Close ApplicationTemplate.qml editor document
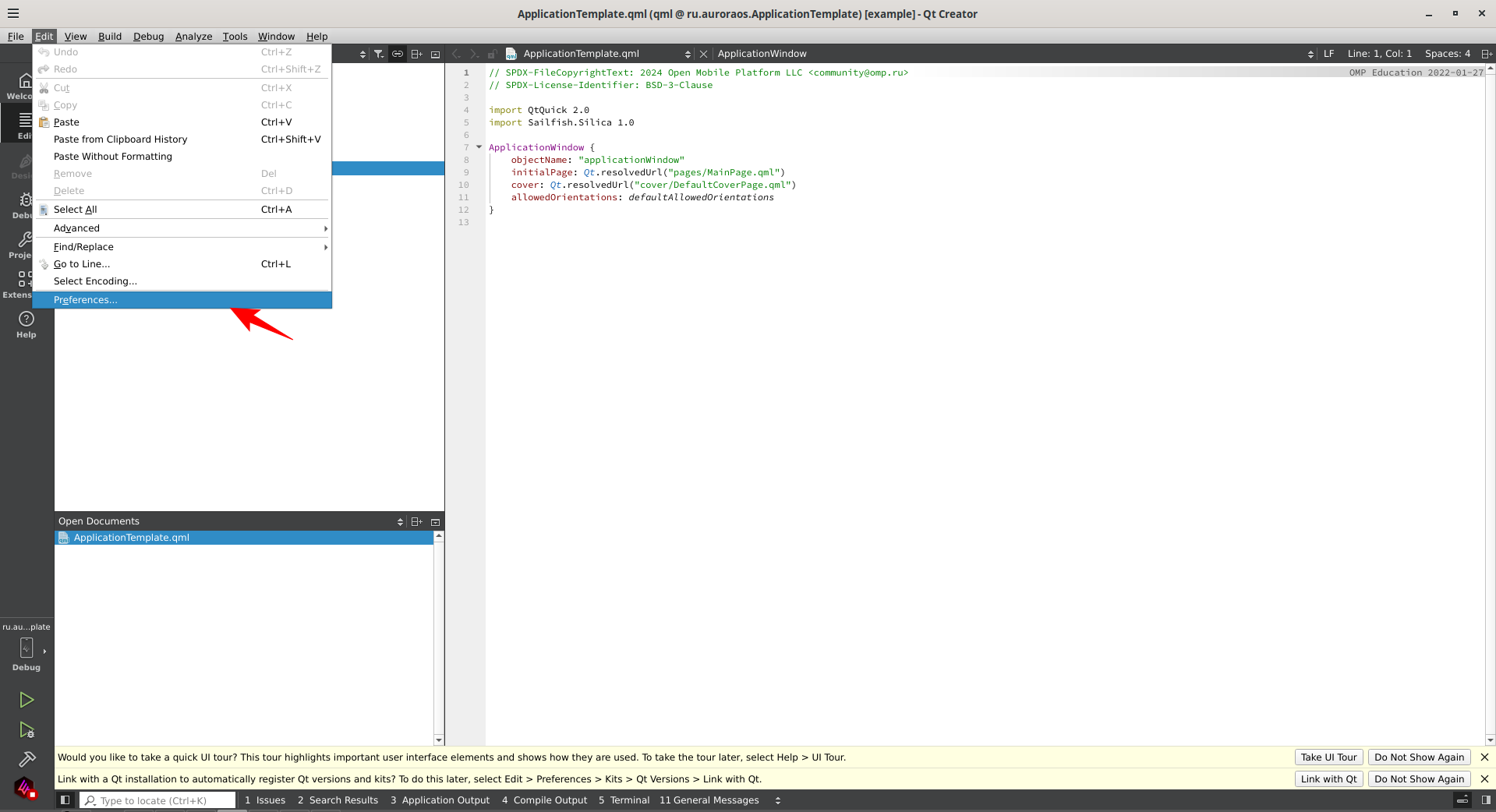This screenshot has width=1496, height=812. tap(703, 54)
